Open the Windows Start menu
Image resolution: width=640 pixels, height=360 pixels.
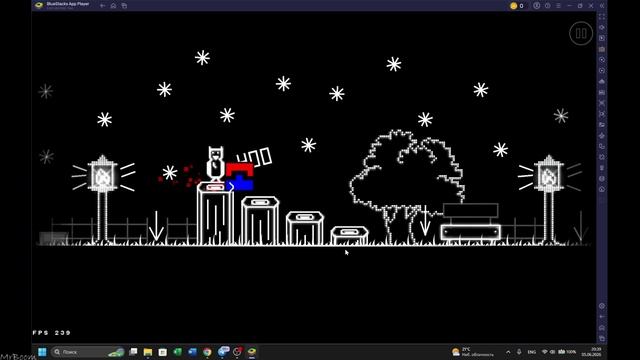(x=42, y=352)
